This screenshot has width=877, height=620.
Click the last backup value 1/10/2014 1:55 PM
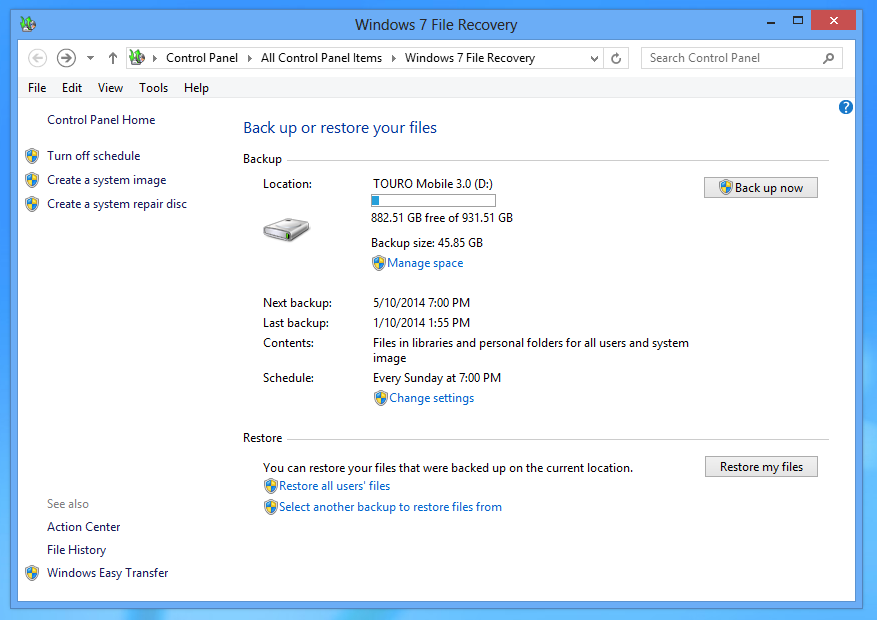421,323
